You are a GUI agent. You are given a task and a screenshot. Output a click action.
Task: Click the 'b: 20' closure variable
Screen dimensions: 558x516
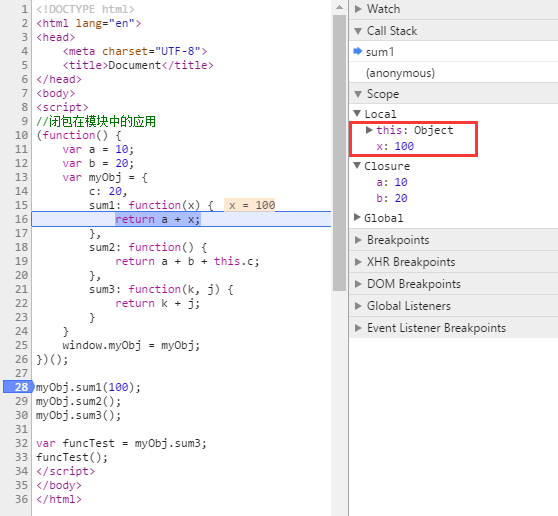click(x=392, y=198)
